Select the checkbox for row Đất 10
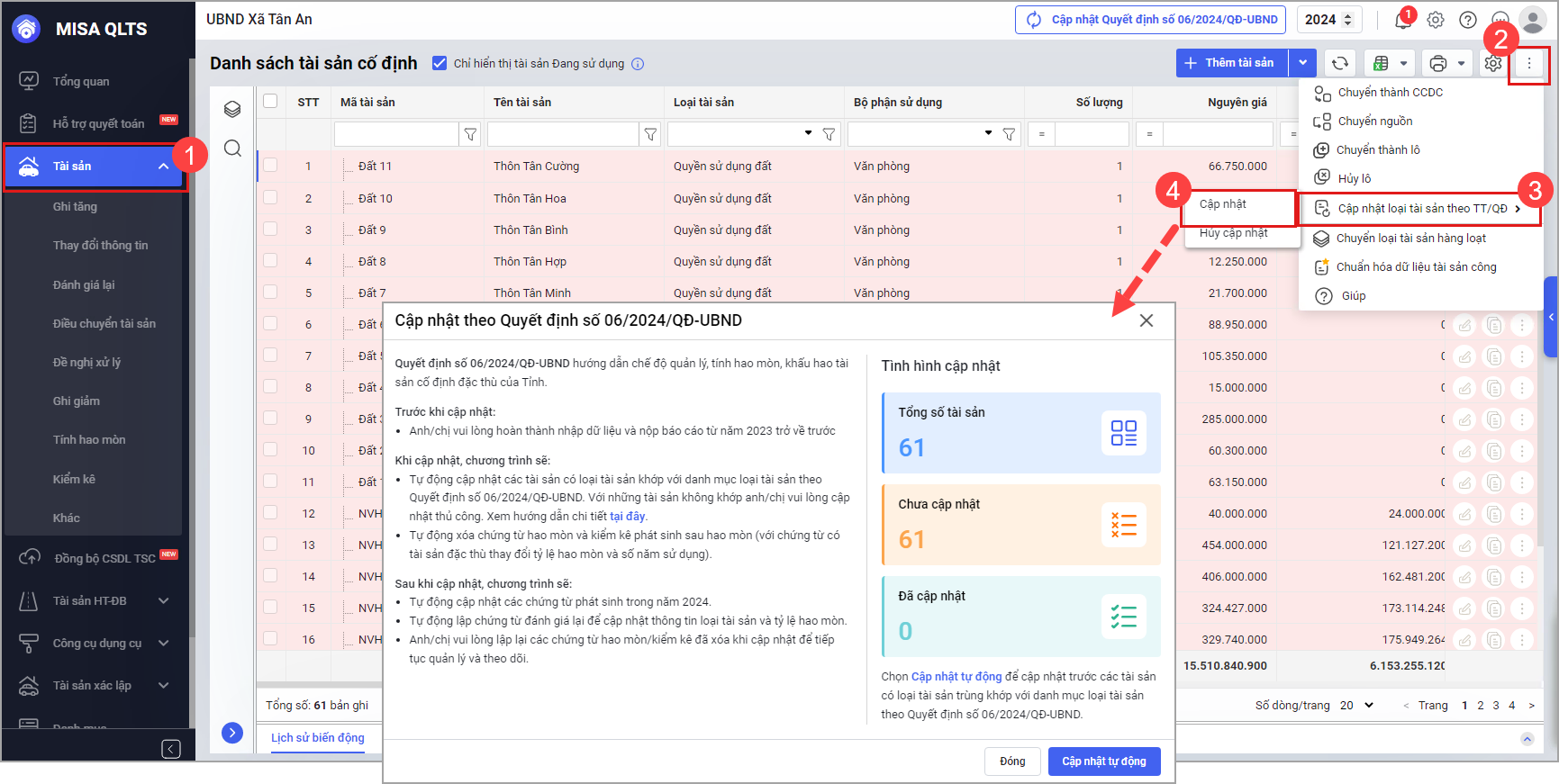Screen dimensions: 1559x784 point(270,197)
